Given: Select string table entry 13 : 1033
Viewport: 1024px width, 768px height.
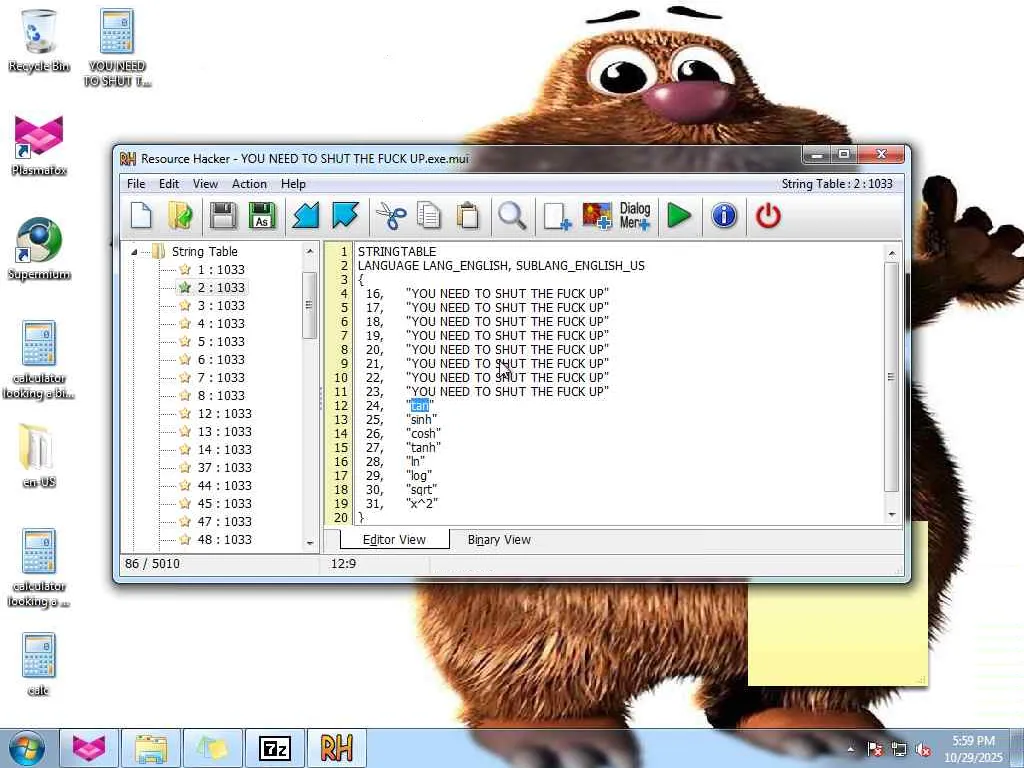Looking at the screenshot, I should click(224, 432).
